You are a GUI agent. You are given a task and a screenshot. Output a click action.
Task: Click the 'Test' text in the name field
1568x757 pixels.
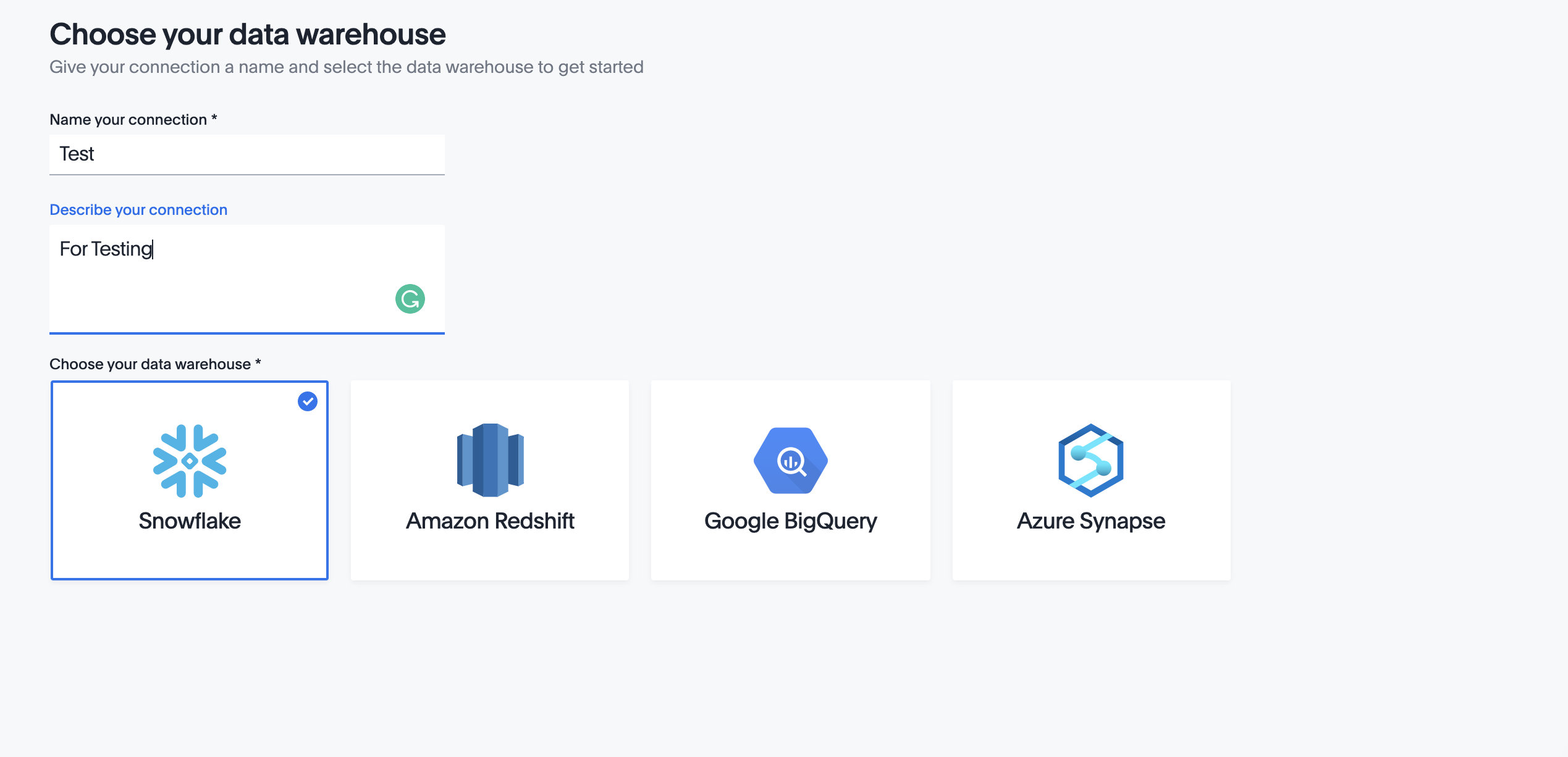(77, 154)
